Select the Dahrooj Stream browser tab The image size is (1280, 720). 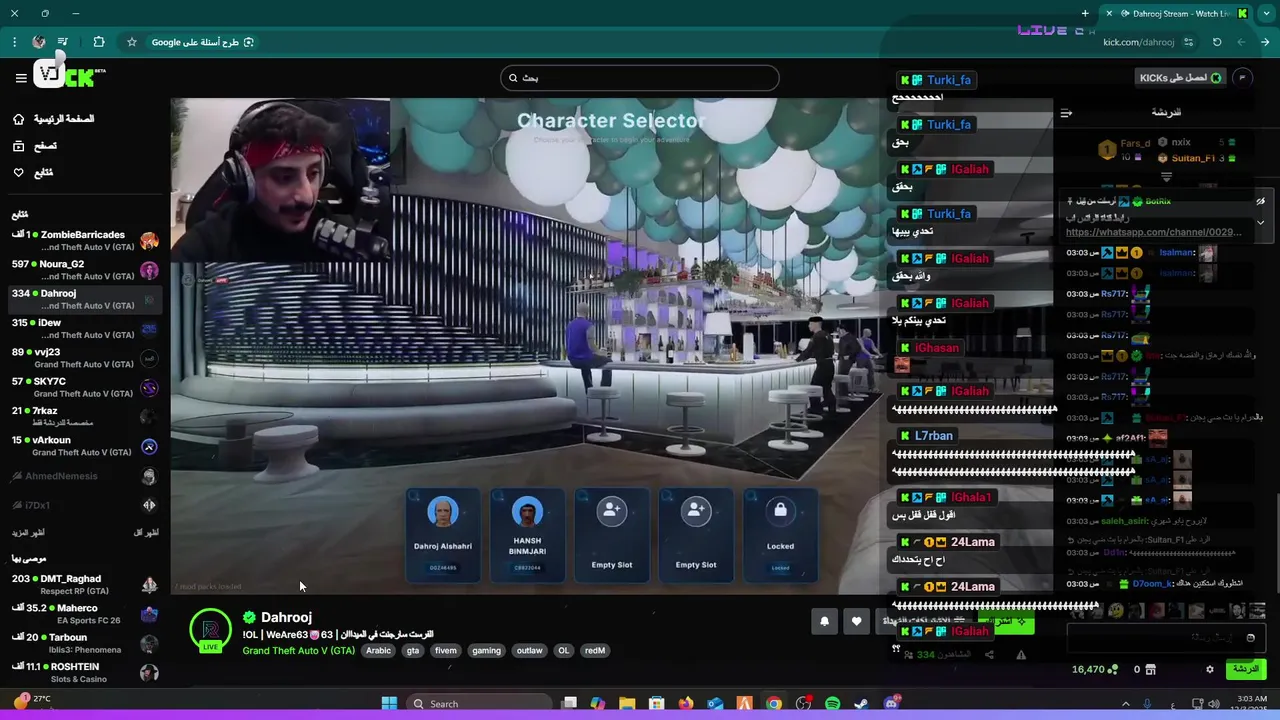(1178, 13)
